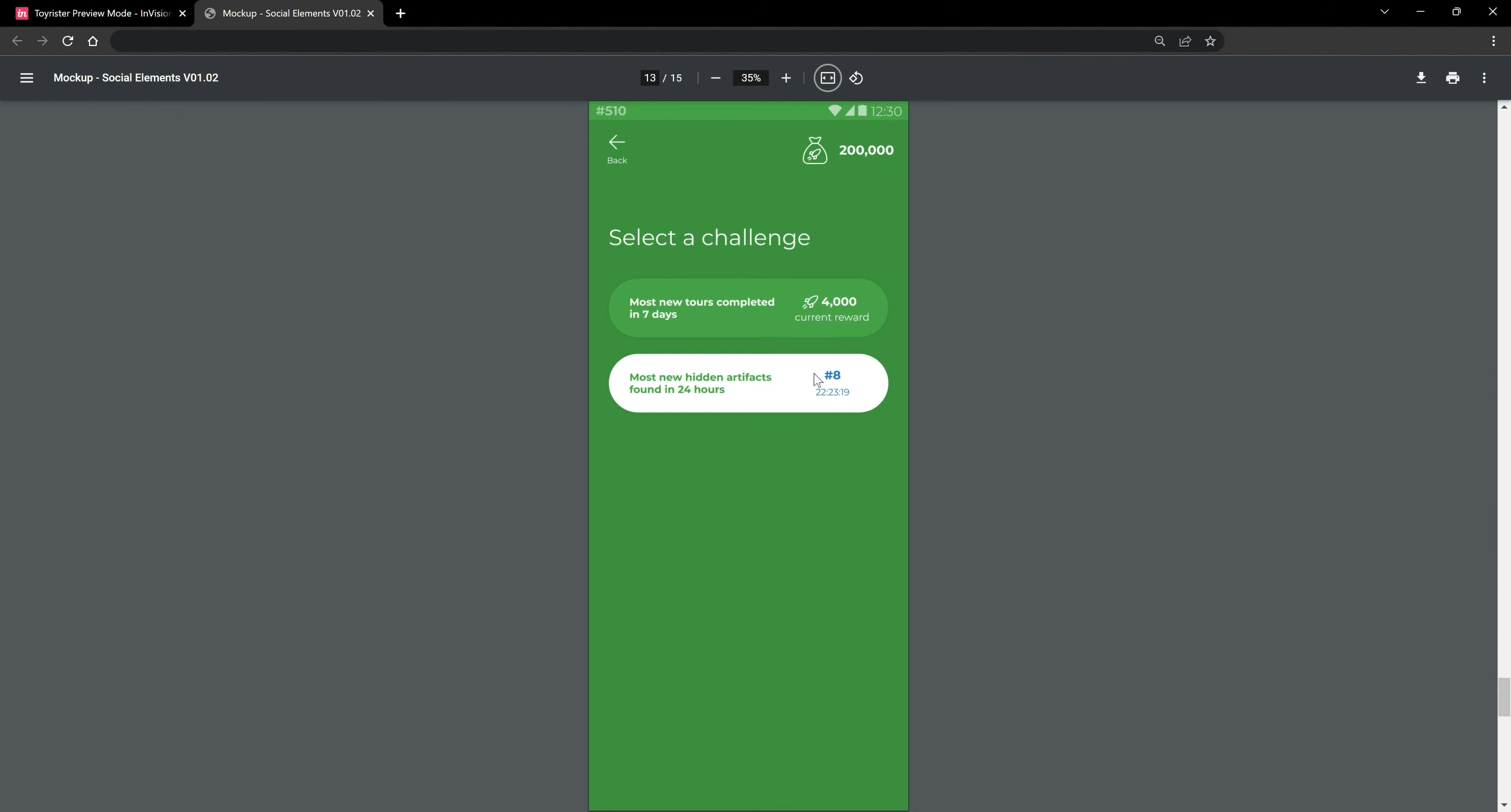Screen dimensions: 1511x812
Task: Click the scrollbar down arrow
Action: (1504, 806)
